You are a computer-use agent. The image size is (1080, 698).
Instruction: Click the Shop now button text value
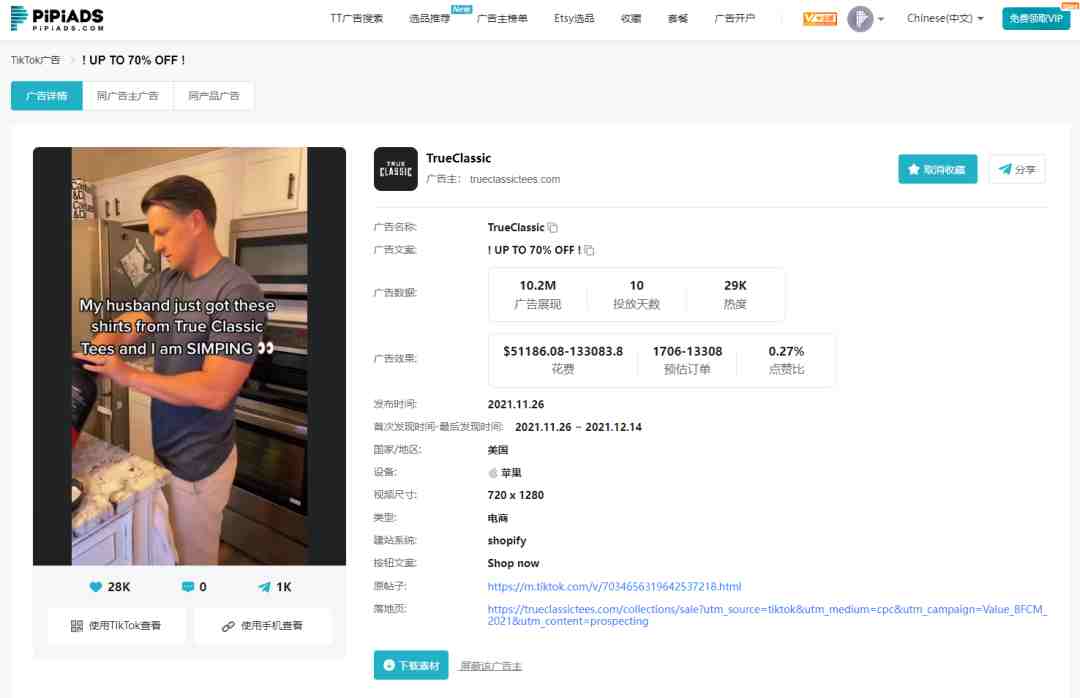tap(513, 564)
